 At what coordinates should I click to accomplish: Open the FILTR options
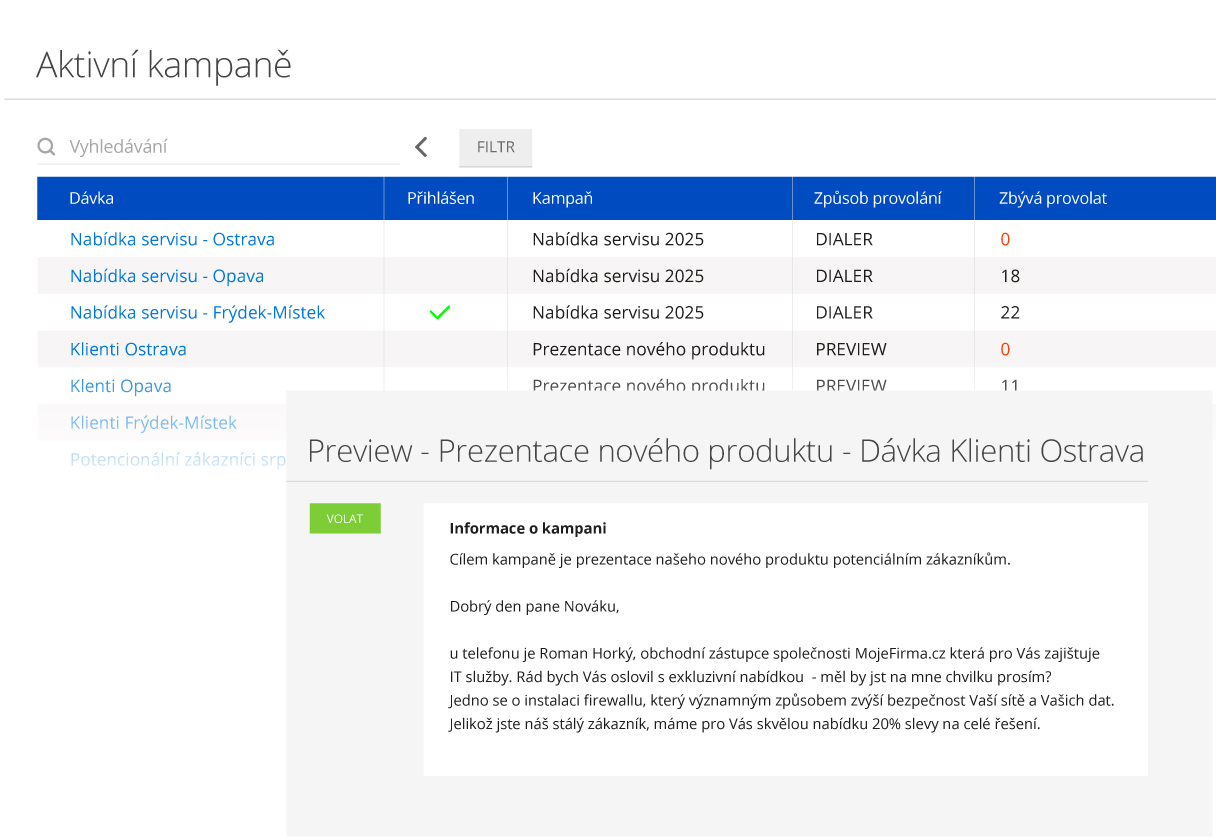[x=495, y=147]
